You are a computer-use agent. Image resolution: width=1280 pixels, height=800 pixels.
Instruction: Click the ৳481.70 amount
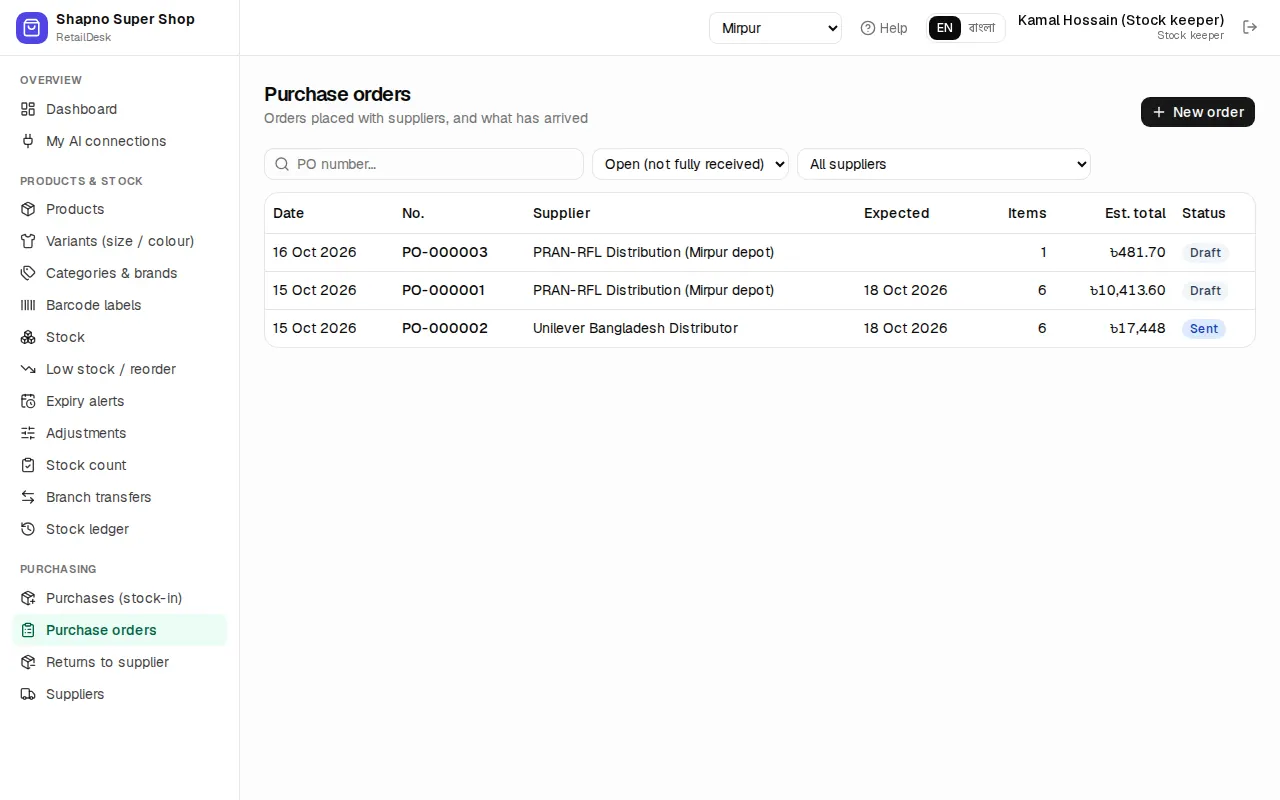point(1138,252)
